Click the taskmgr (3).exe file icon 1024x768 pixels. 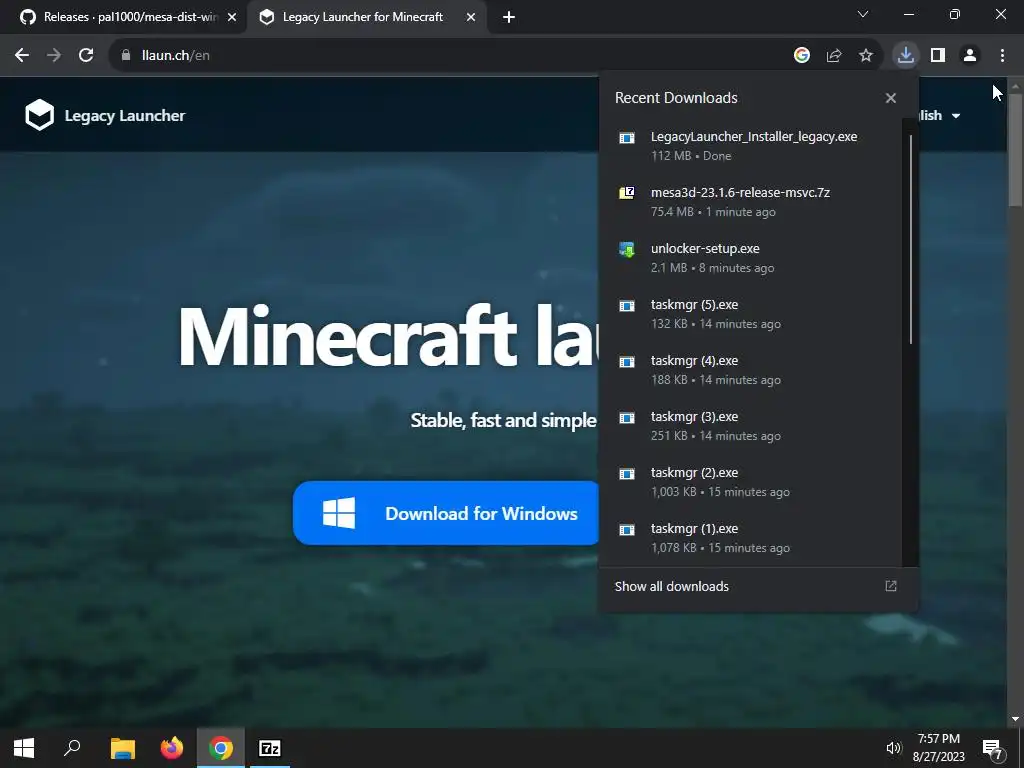[x=627, y=417]
